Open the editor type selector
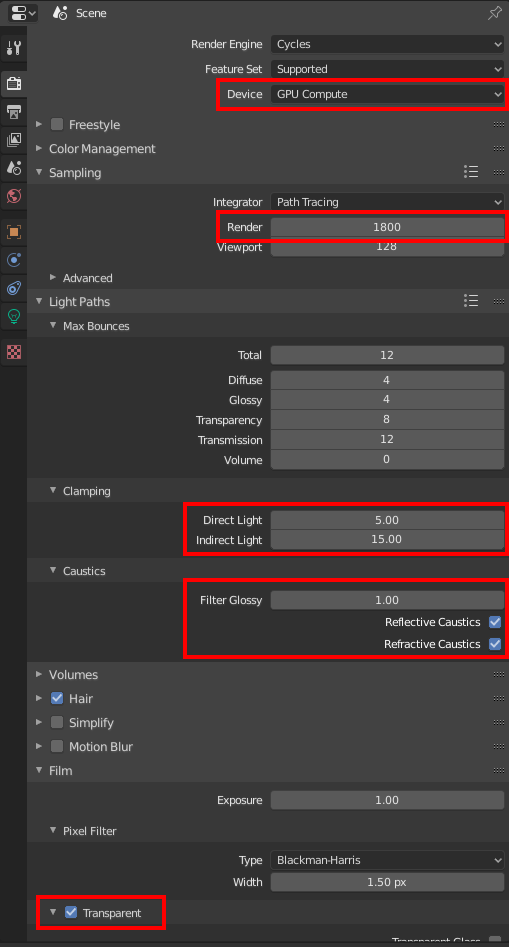 tap(22, 12)
